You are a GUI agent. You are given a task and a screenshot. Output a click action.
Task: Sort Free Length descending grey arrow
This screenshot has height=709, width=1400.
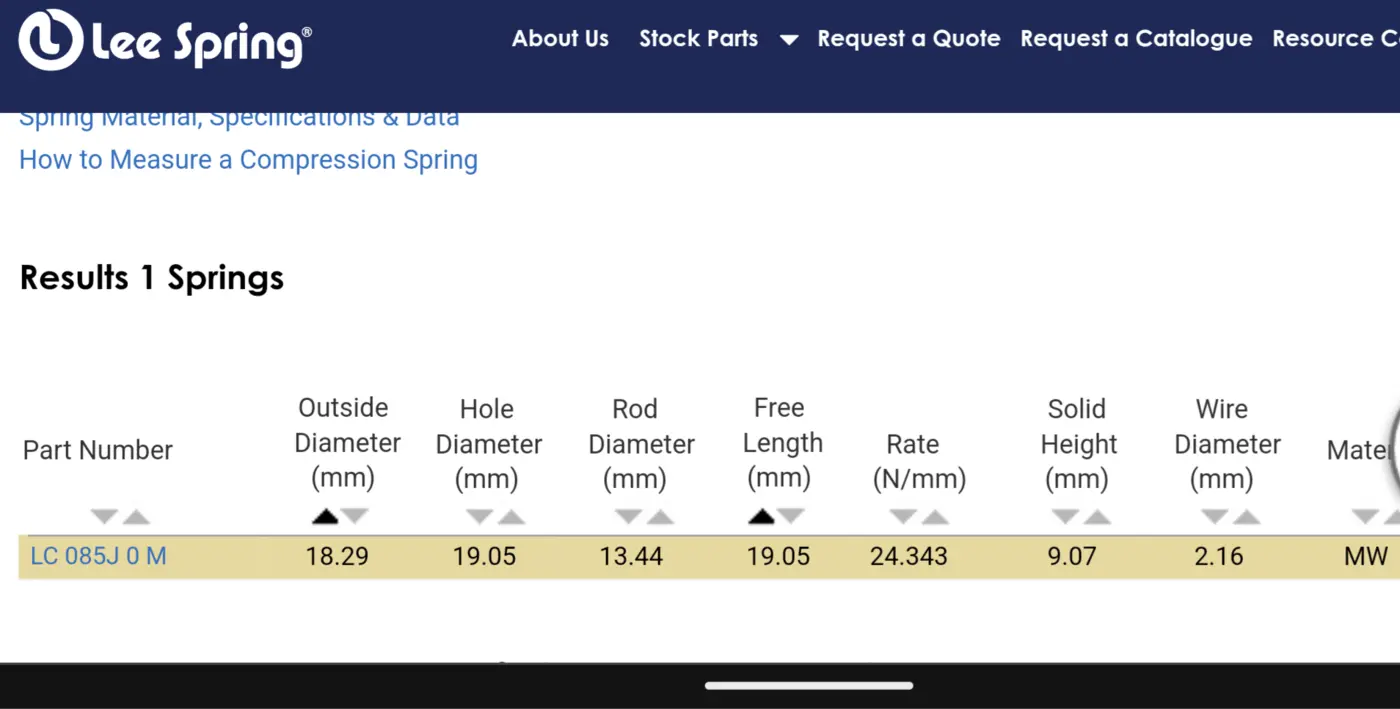pyautogui.click(x=791, y=517)
